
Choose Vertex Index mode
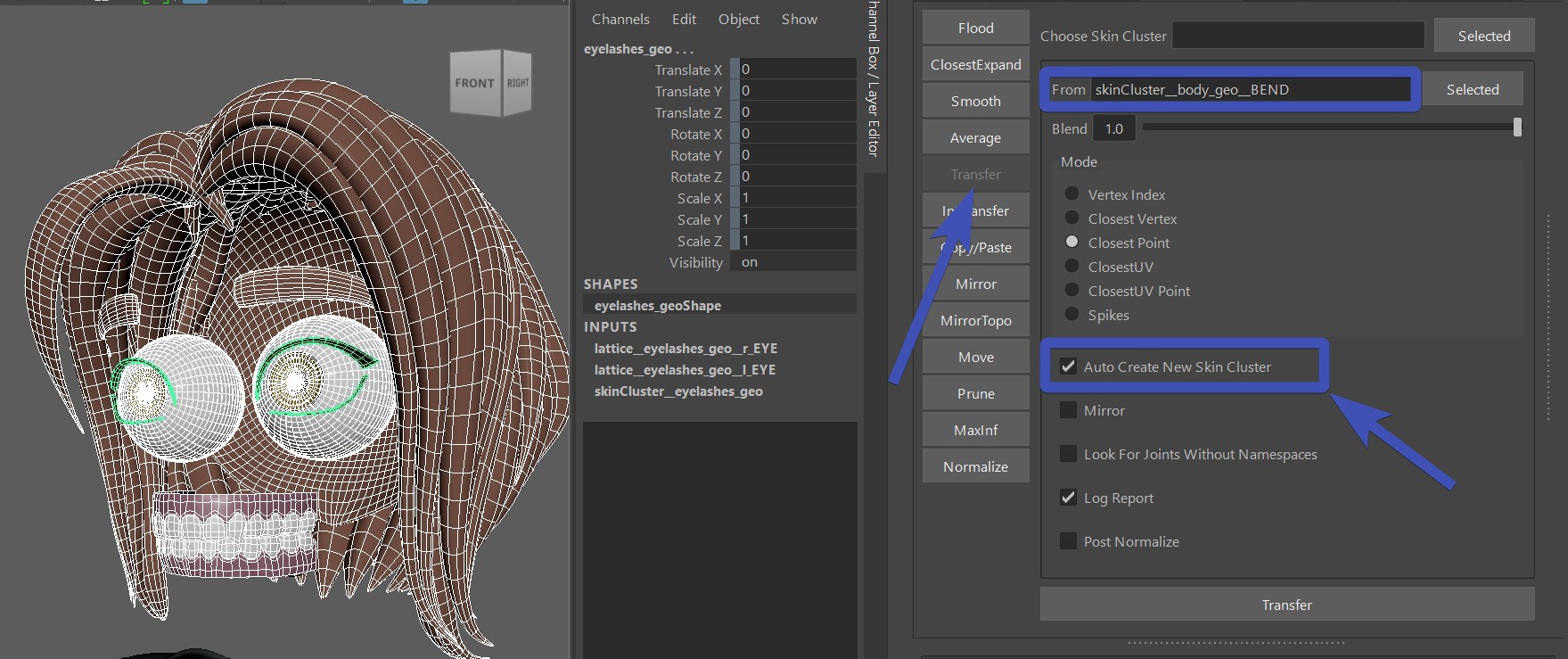(x=1072, y=194)
